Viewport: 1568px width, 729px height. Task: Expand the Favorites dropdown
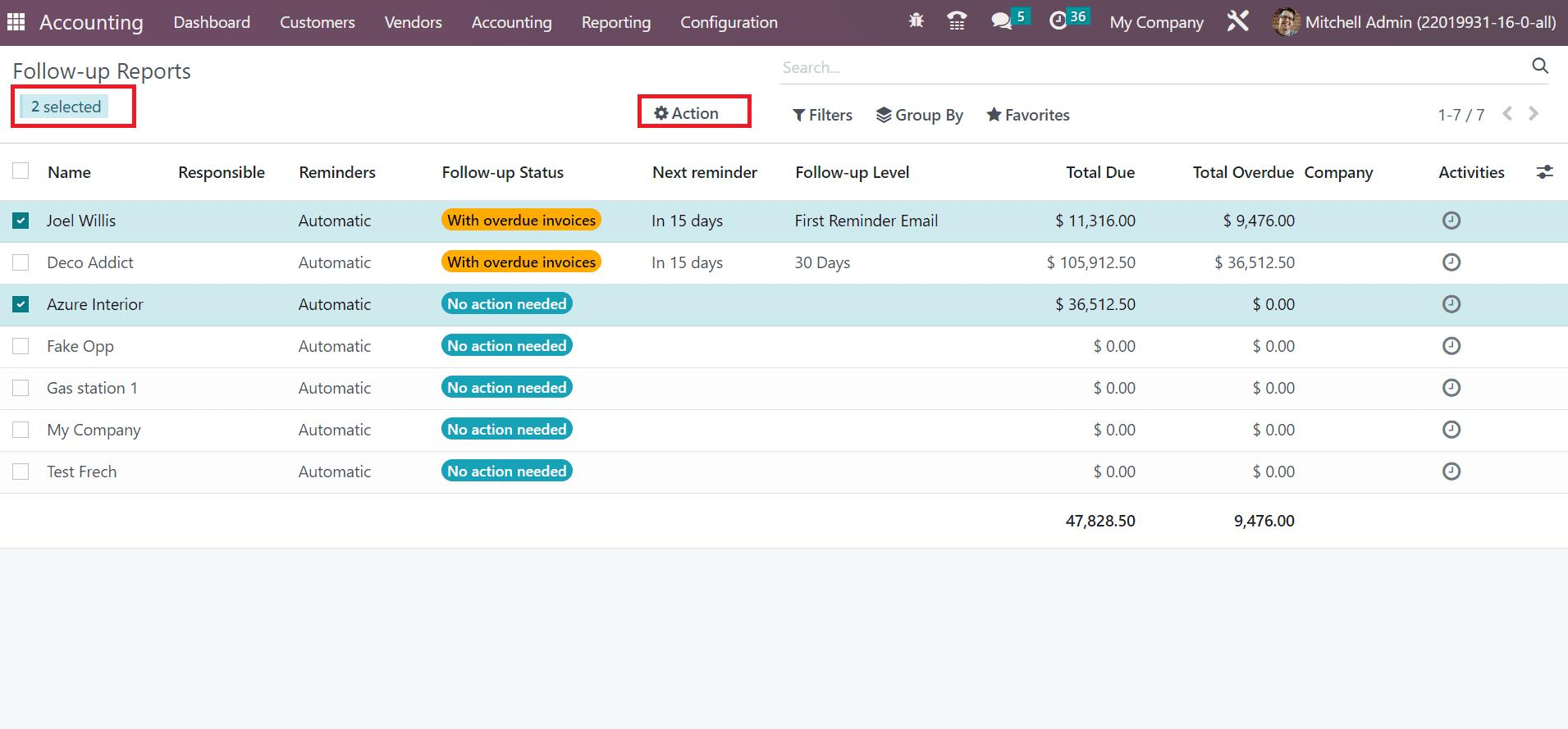[x=1028, y=115]
